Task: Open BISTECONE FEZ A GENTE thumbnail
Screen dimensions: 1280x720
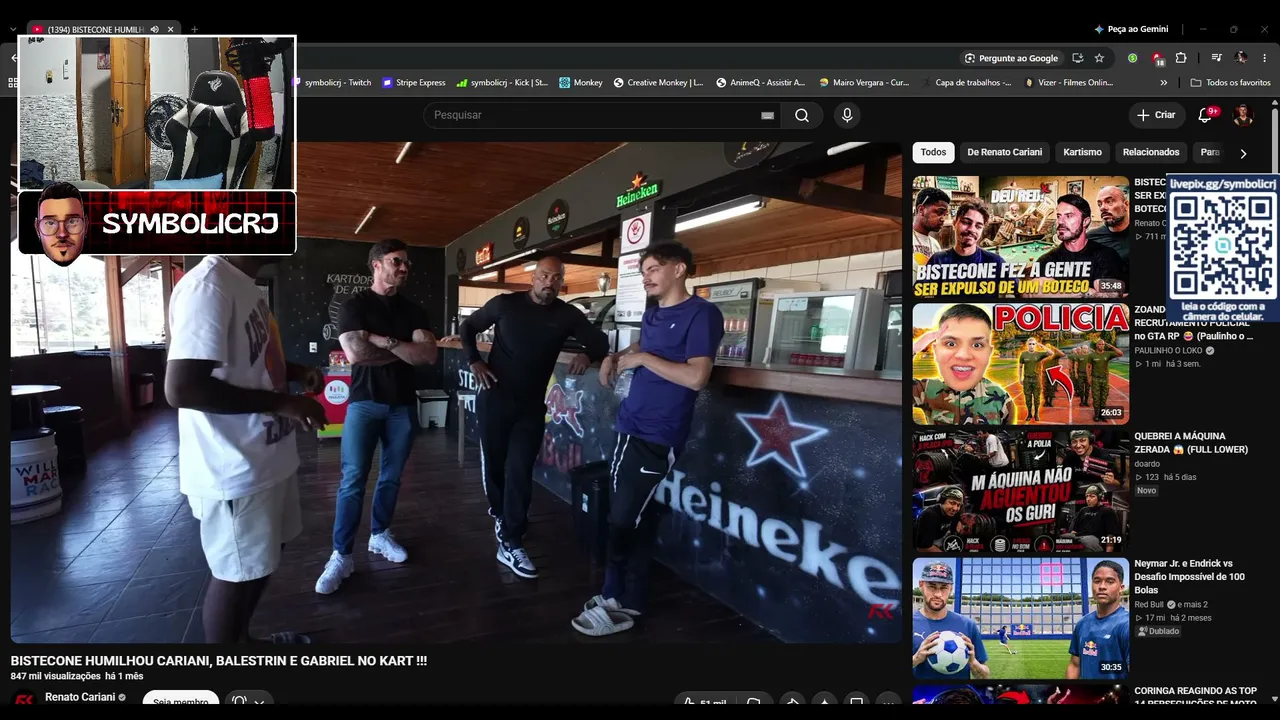Action: 1021,238
